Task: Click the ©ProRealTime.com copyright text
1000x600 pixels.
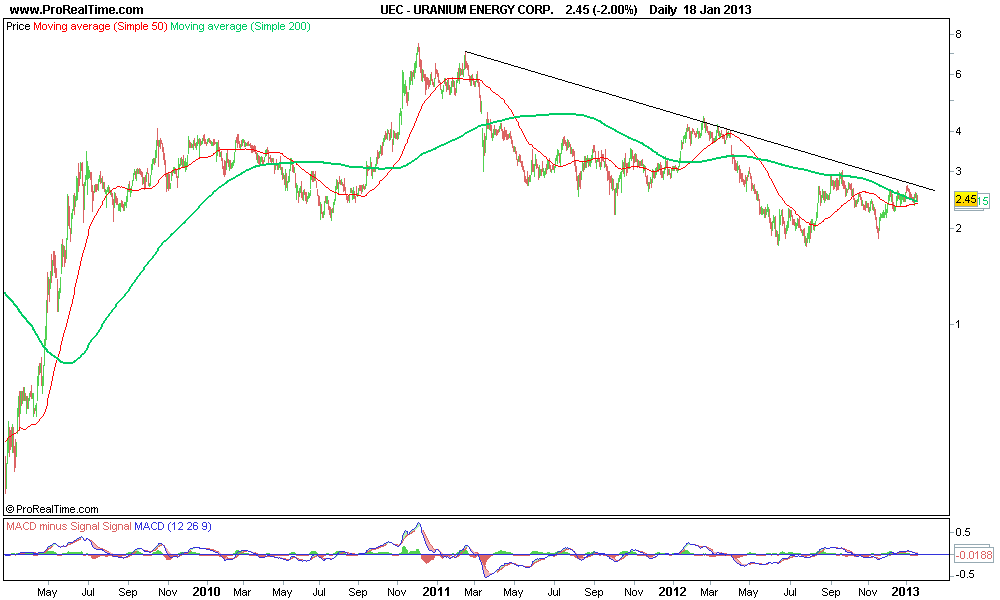Action: (x=52, y=509)
